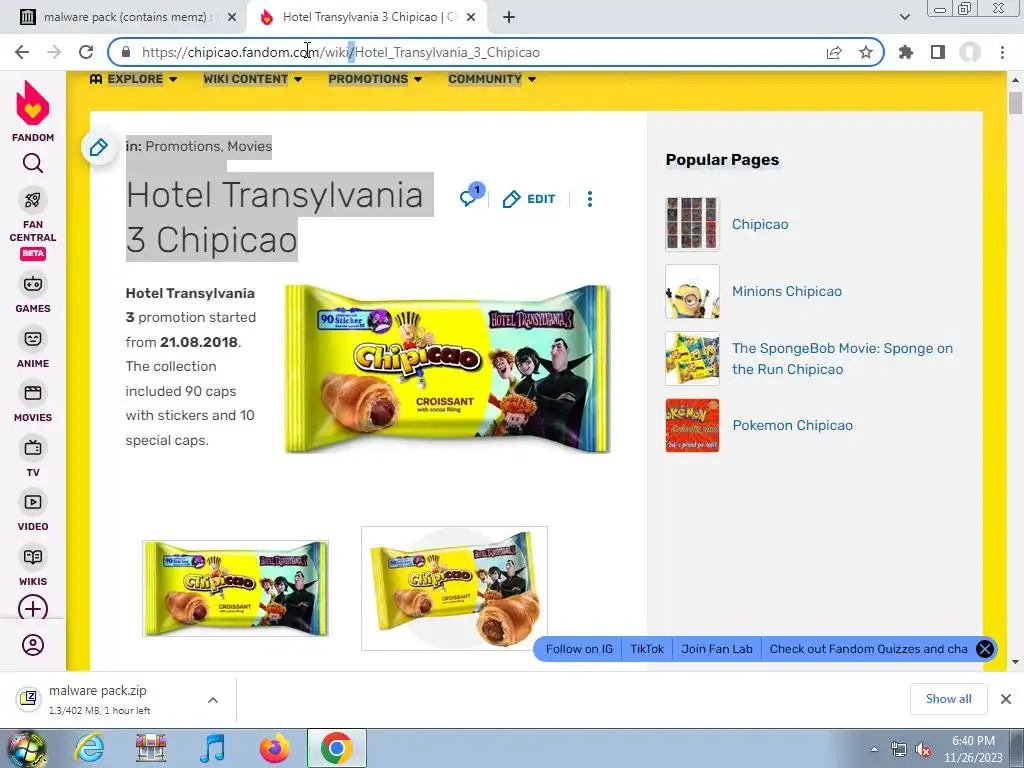This screenshot has width=1024, height=768.
Task: Open the user profile avatar icon
Action: point(33,645)
